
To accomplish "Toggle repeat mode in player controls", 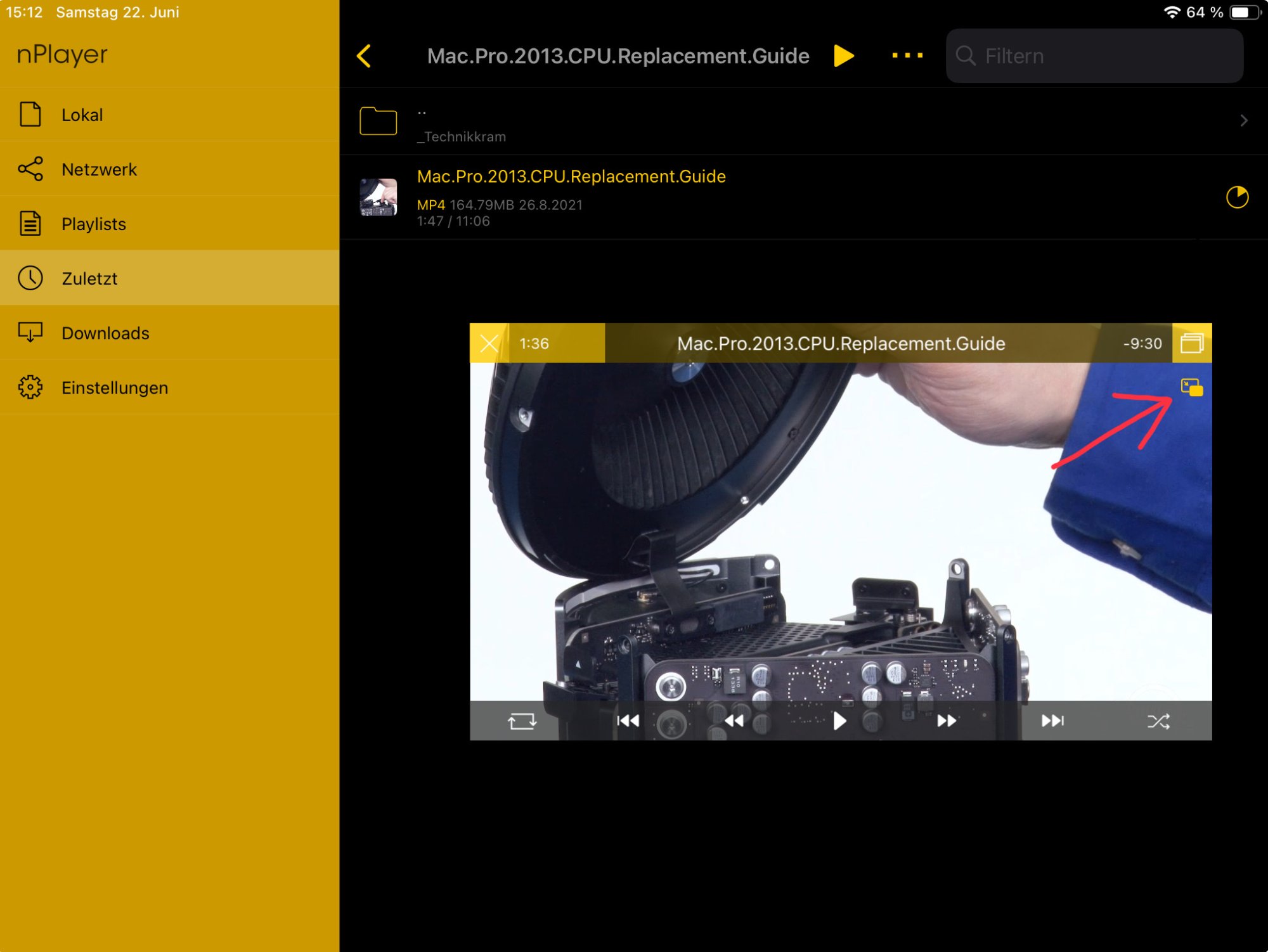I will (522, 721).
